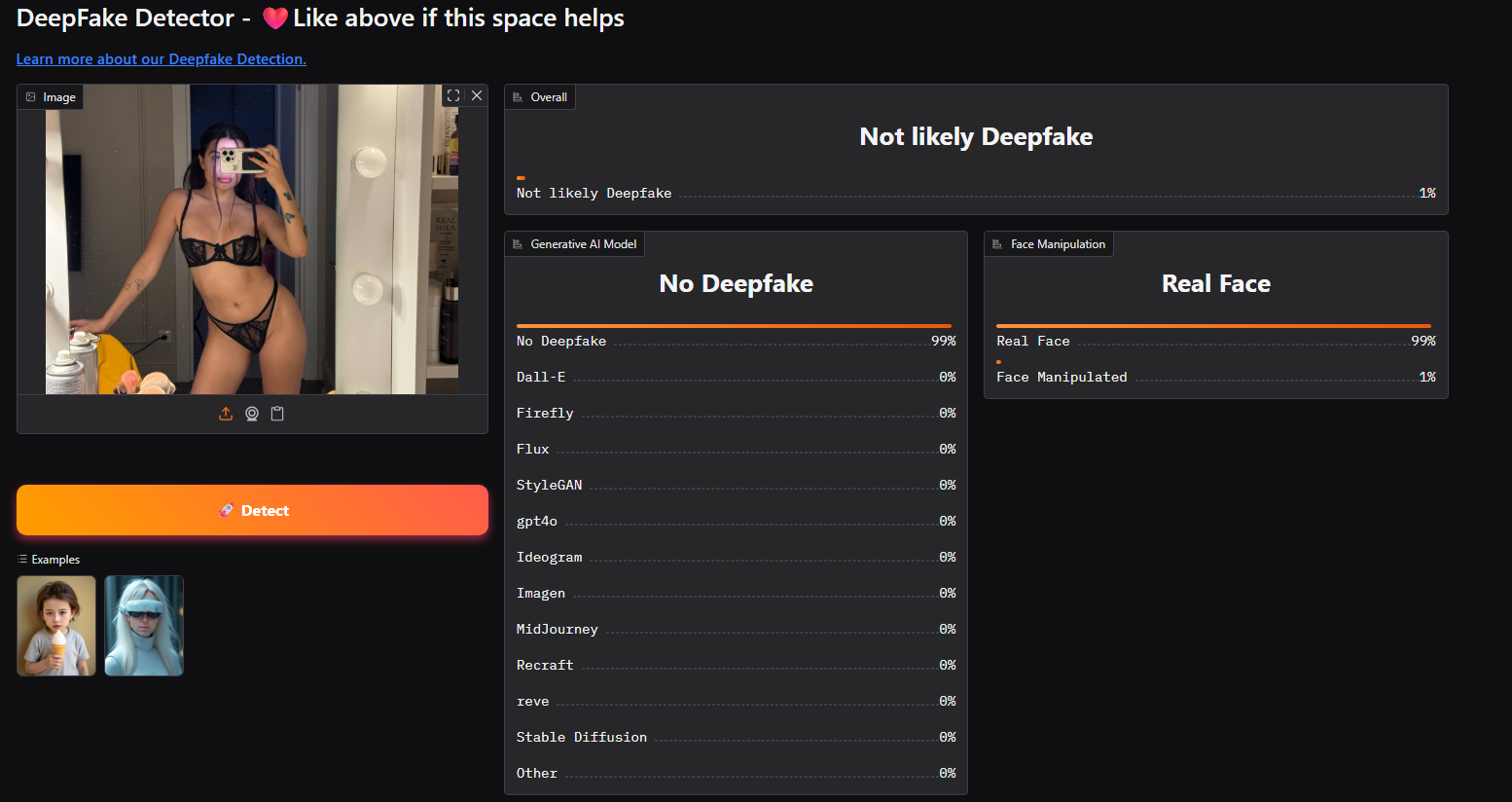1512x802 pixels.
Task: Click the 'StyleGAN' result row
Action: pos(737,485)
